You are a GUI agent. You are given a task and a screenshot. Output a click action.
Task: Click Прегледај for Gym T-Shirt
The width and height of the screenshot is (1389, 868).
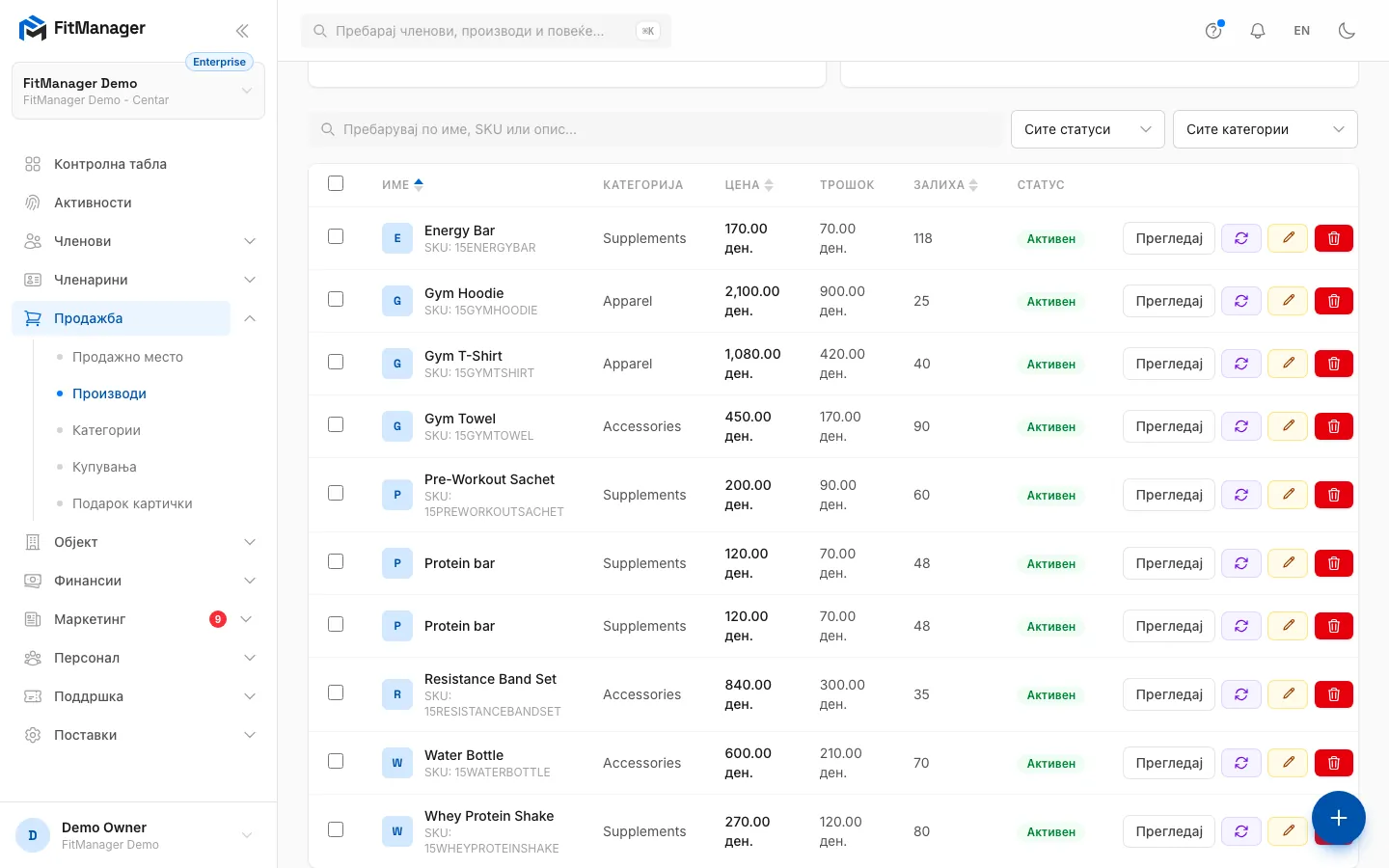point(1169,364)
